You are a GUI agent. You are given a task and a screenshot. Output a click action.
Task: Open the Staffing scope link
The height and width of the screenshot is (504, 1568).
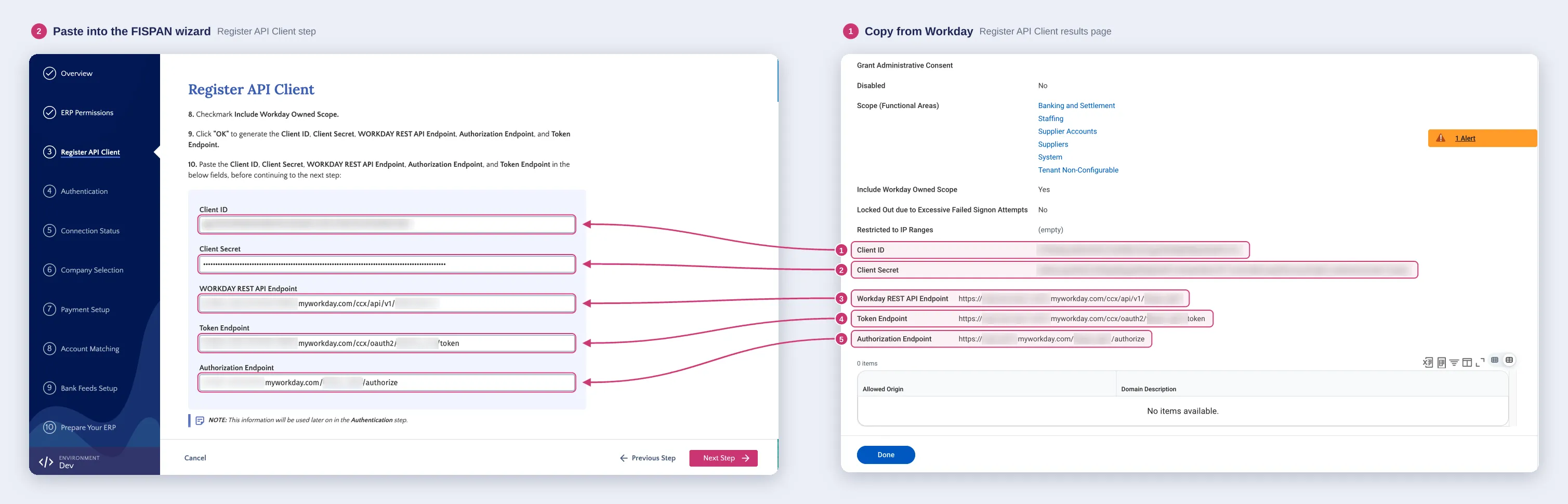click(1050, 118)
